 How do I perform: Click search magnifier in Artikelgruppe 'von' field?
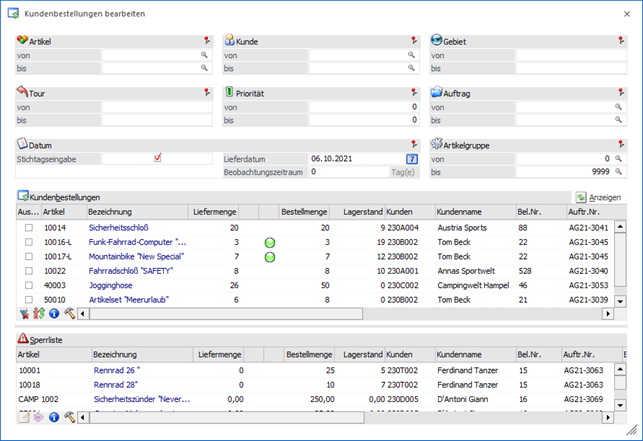coord(620,158)
